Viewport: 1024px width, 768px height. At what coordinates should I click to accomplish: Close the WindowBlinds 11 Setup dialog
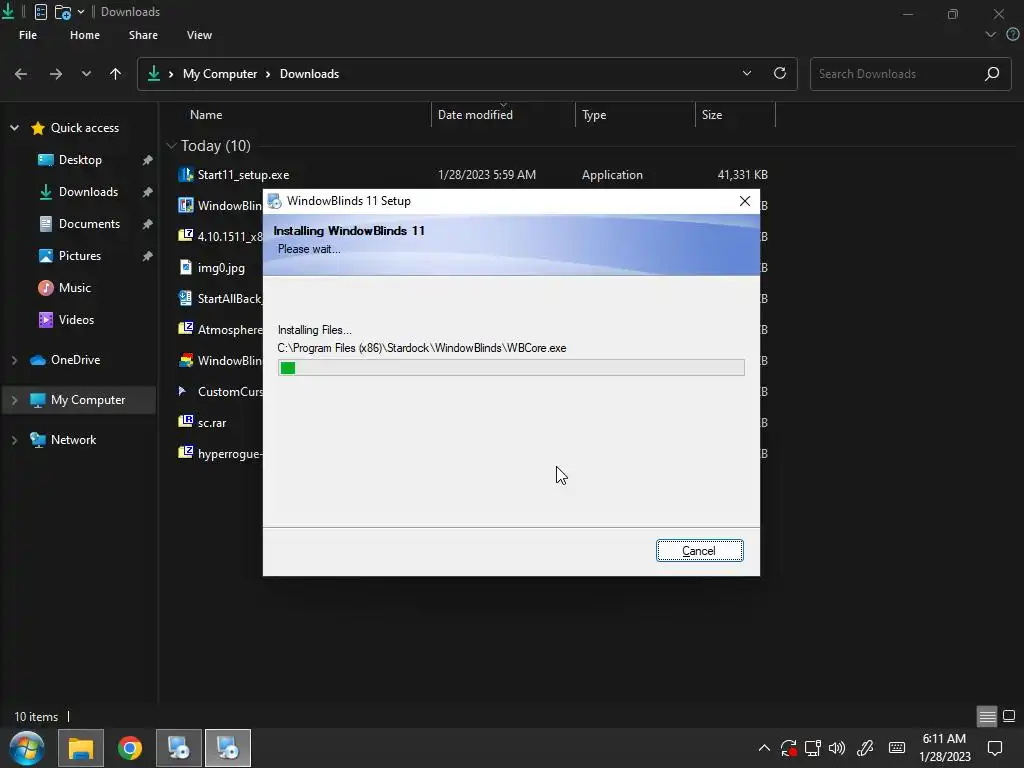click(x=744, y=201)
